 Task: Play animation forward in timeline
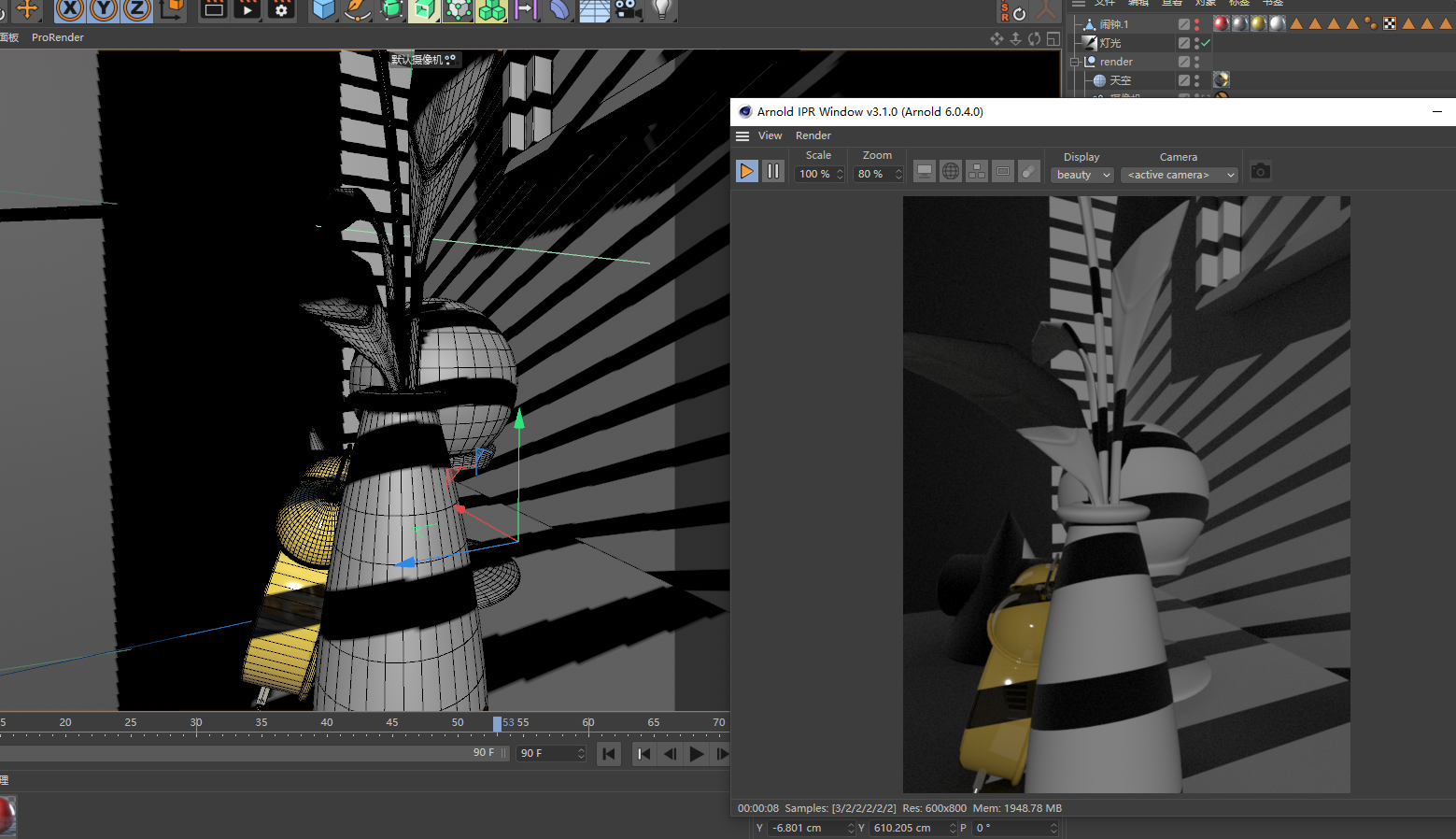pos(696,753)
